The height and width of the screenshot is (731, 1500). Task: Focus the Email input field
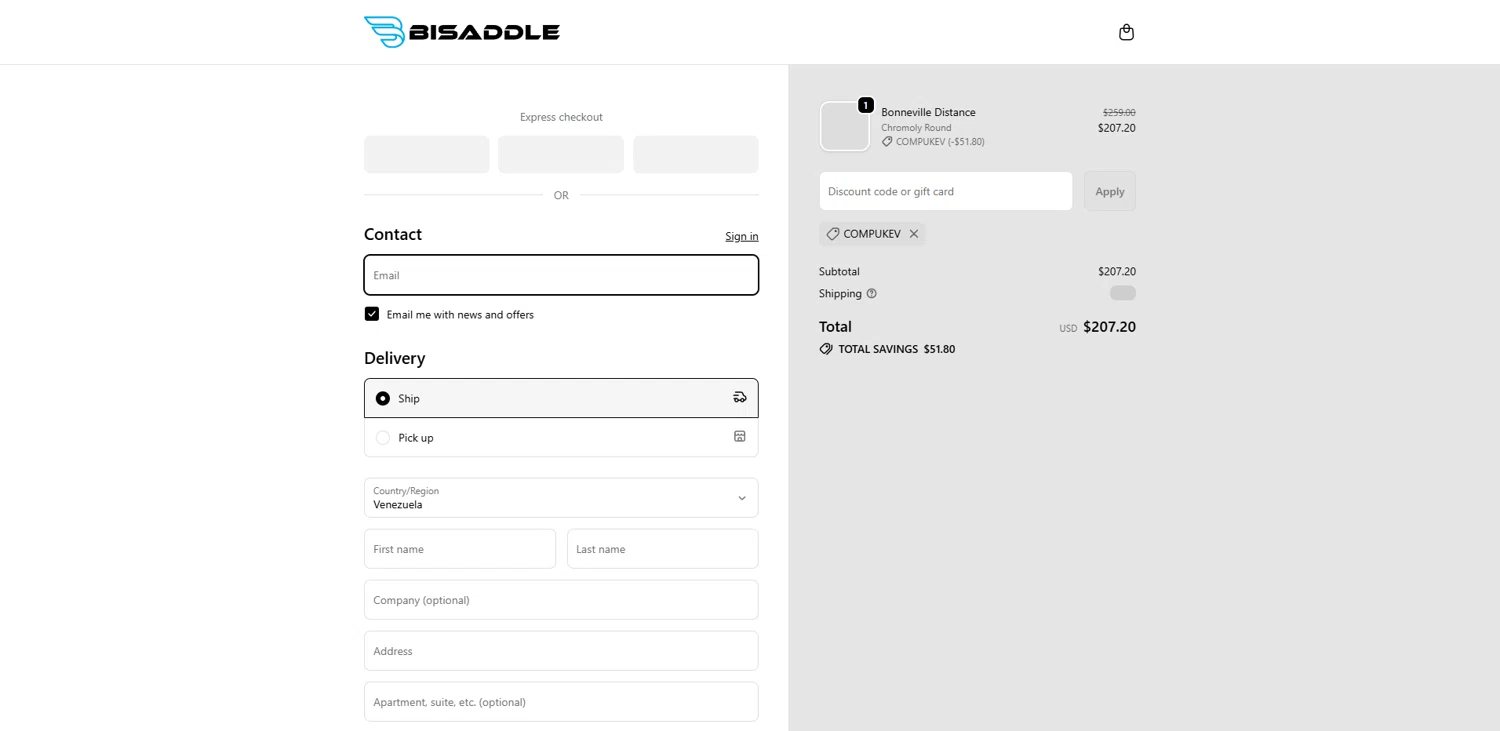point(561,275)
